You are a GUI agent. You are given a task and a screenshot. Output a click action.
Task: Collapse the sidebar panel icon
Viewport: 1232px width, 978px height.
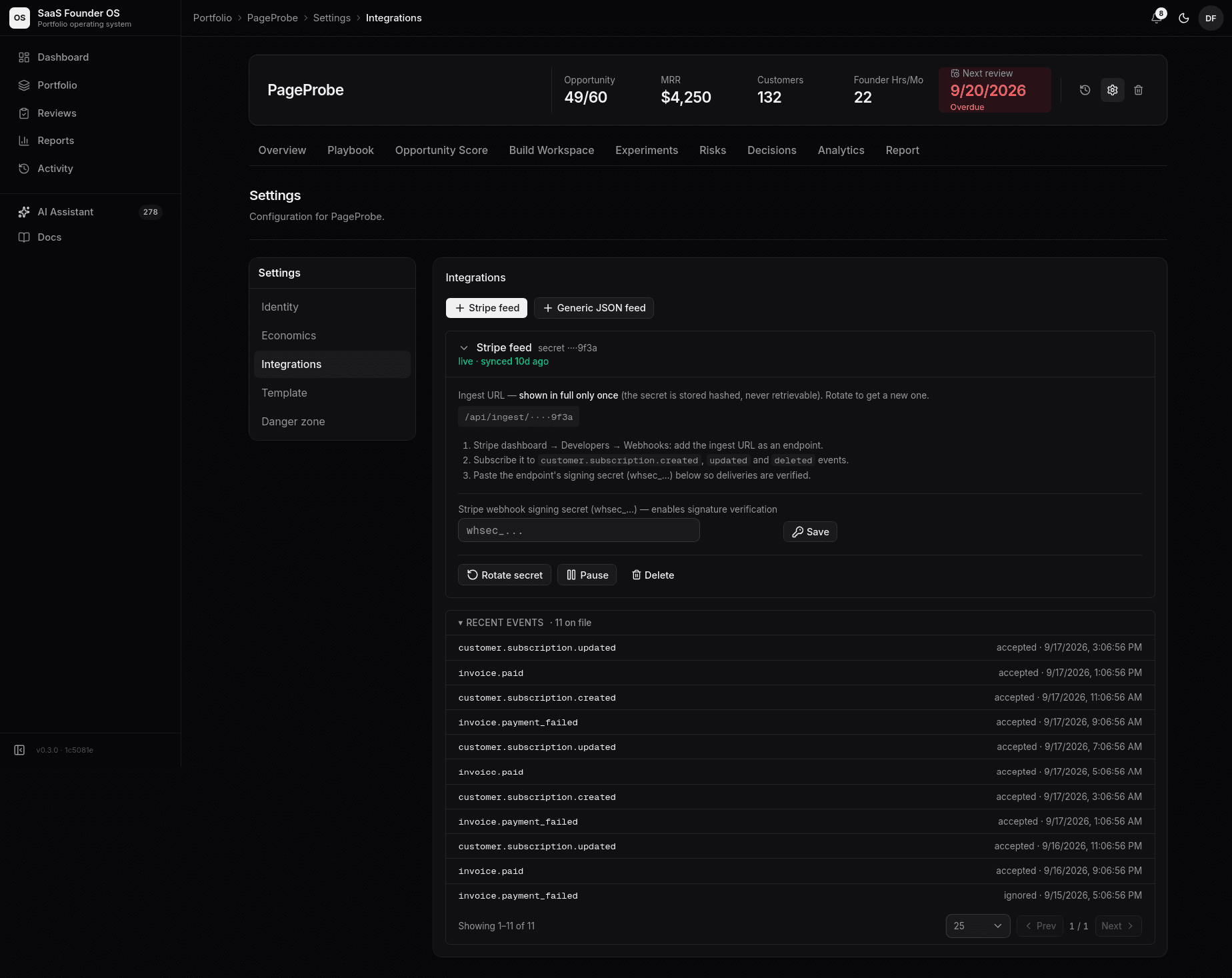19,750
